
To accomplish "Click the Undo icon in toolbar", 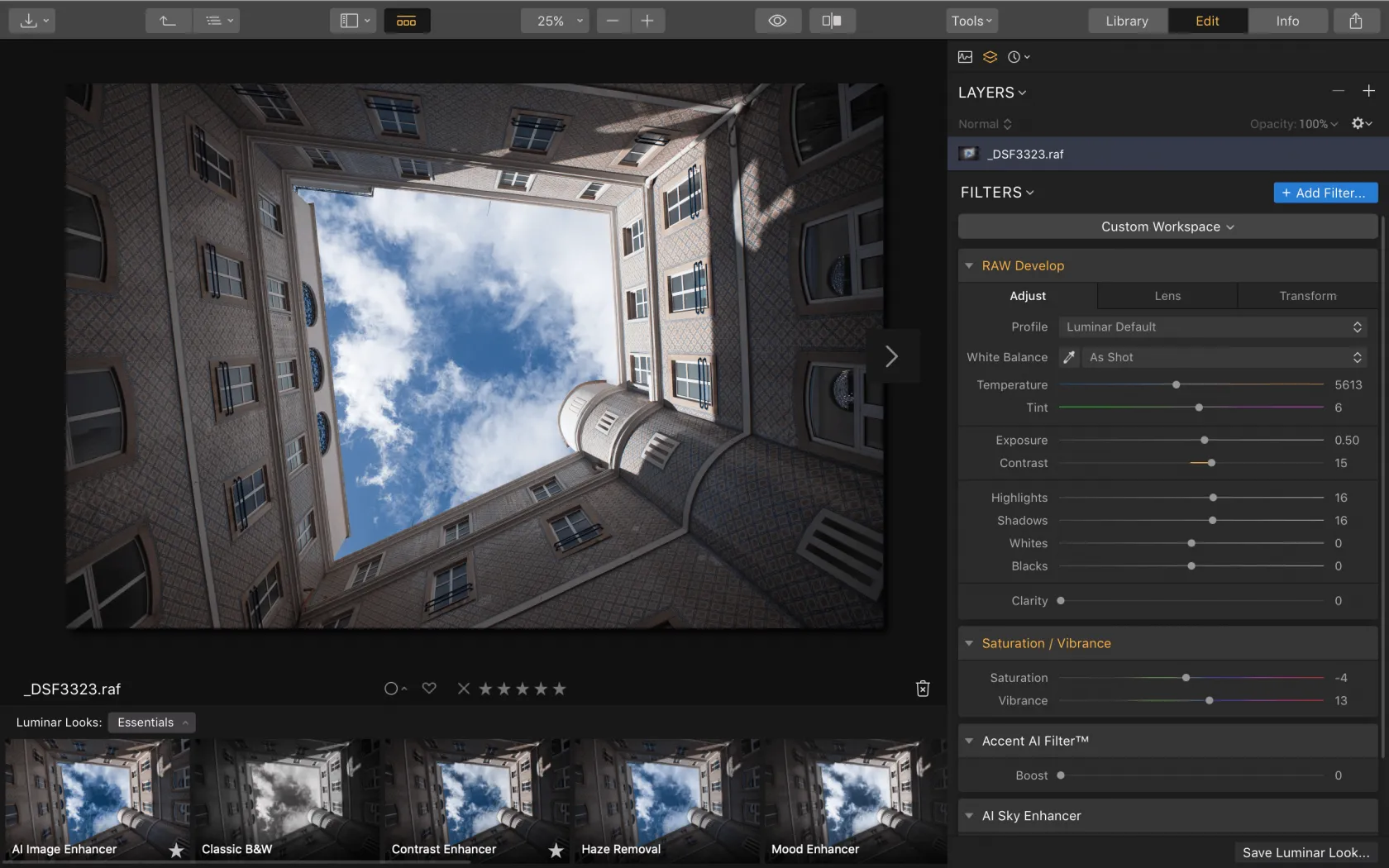I will (x=168, y=21).
